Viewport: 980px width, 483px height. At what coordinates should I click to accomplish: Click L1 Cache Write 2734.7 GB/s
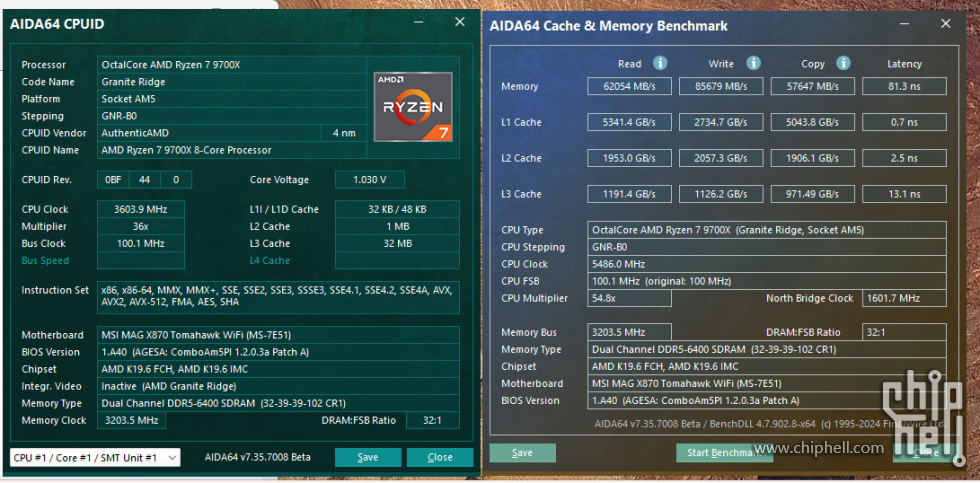[x=721, y=122]
